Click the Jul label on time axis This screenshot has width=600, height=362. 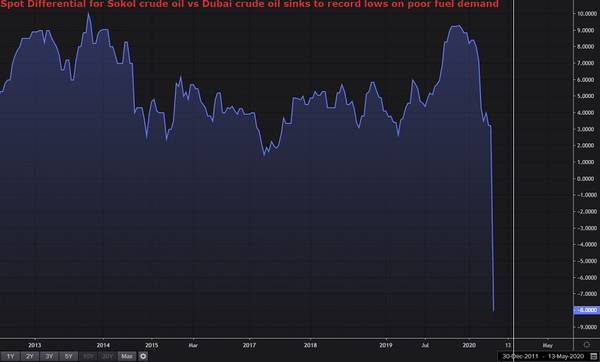(x=425, y=345)
